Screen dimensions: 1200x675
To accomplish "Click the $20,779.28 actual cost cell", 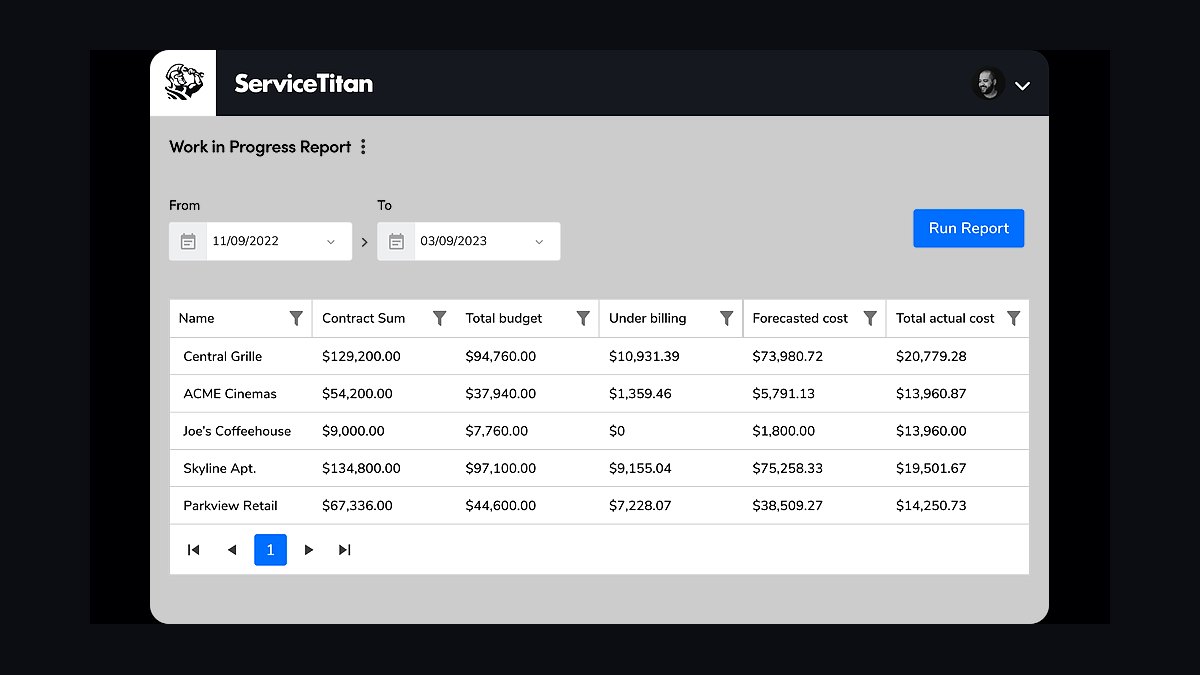I will coord(931,356).
